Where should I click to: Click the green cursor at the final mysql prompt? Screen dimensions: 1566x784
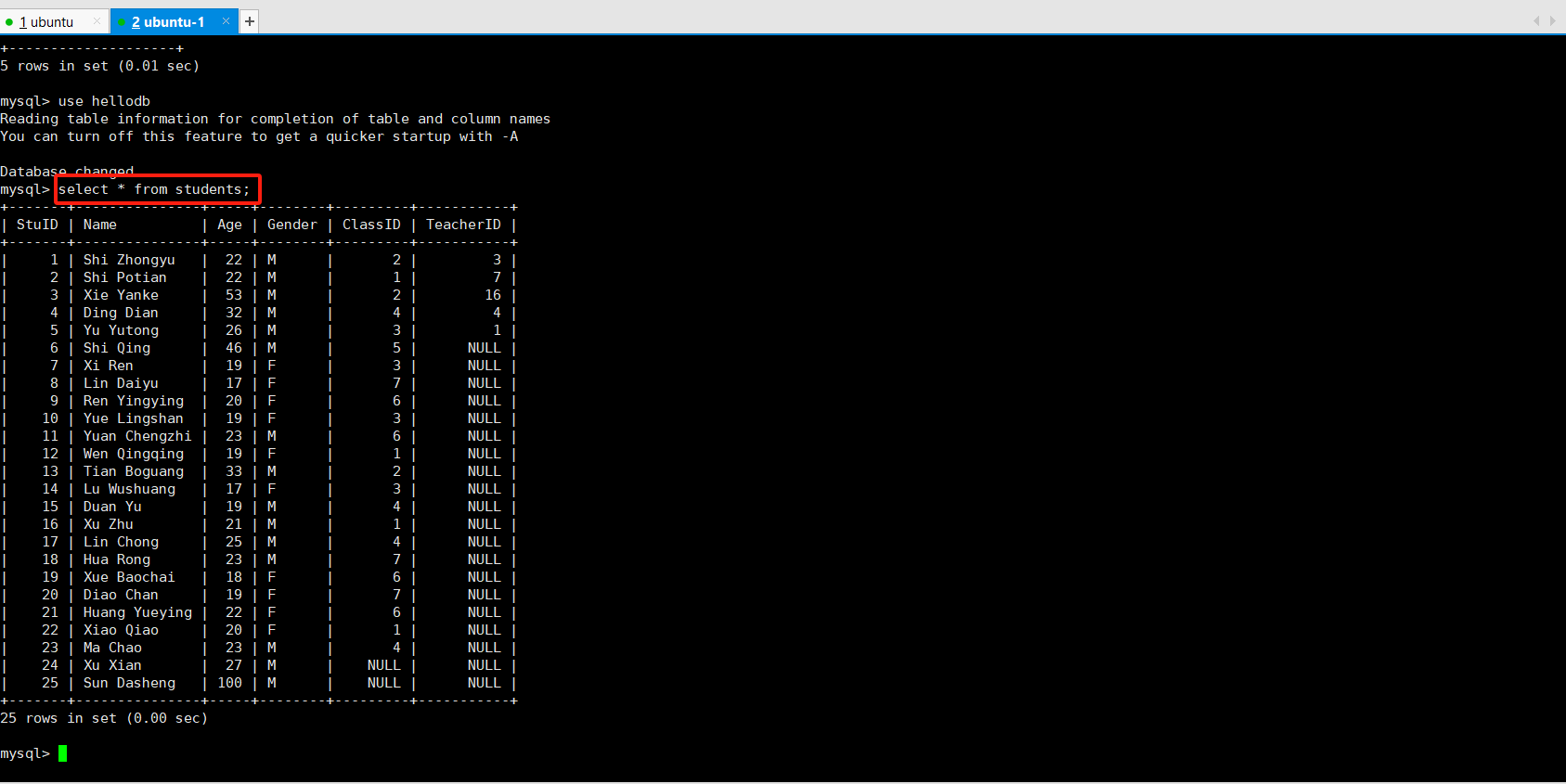[x=62, y=753]
